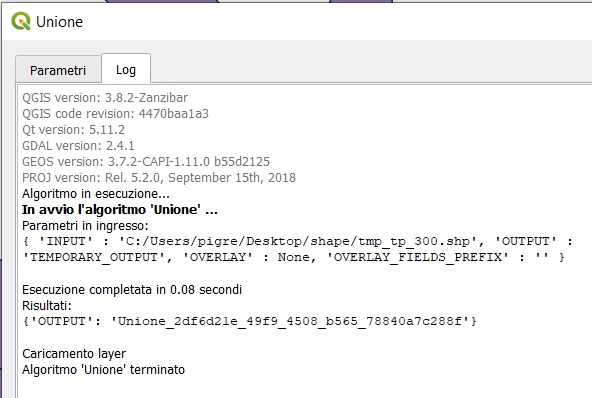Image resolution: width=592 pixels, height=398 pixels.
Task: Click the bold 'In avvio l'algoritmo Unione' line
Action: click(120, 210)
